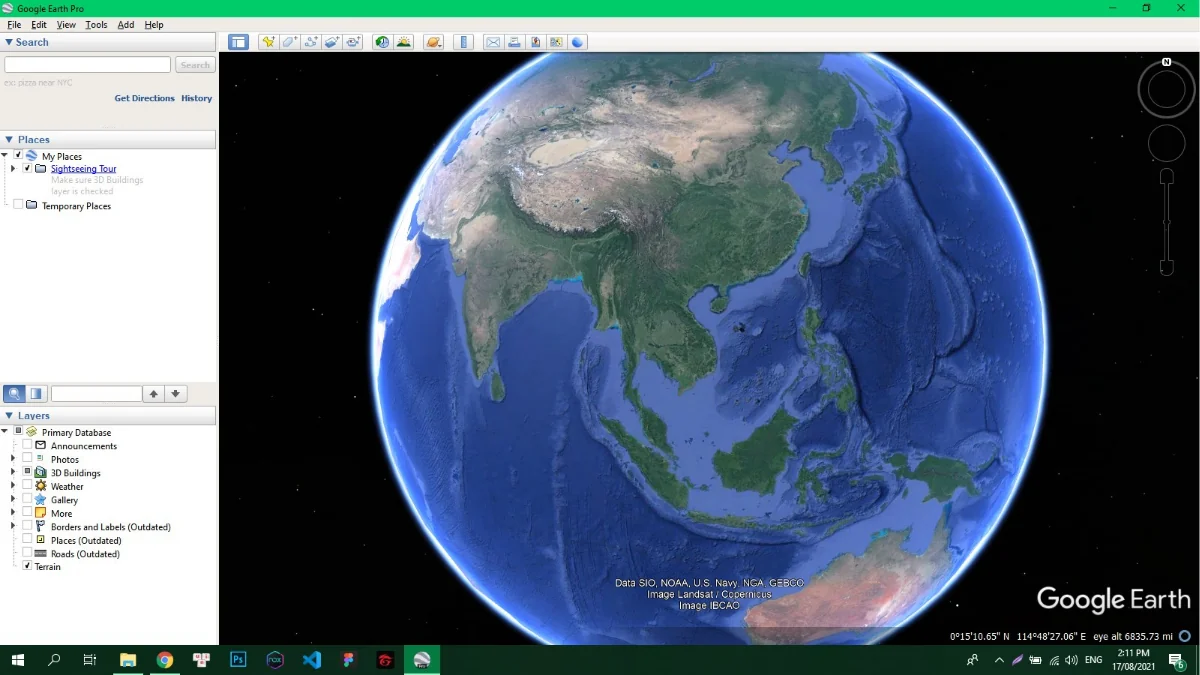Open the ruler measuring tool

(x=463, y=42)
